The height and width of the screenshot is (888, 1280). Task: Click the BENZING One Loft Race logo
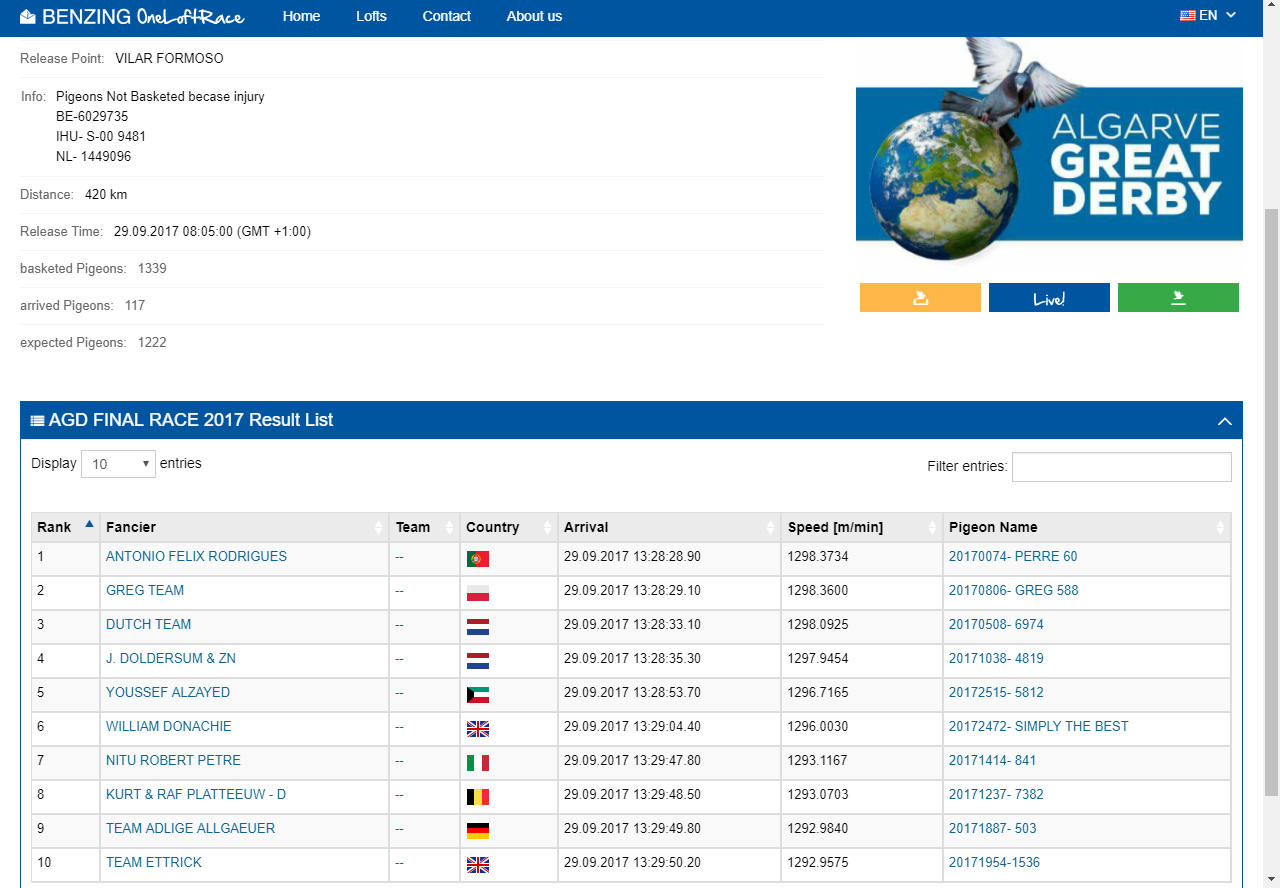tap(132, 16)
